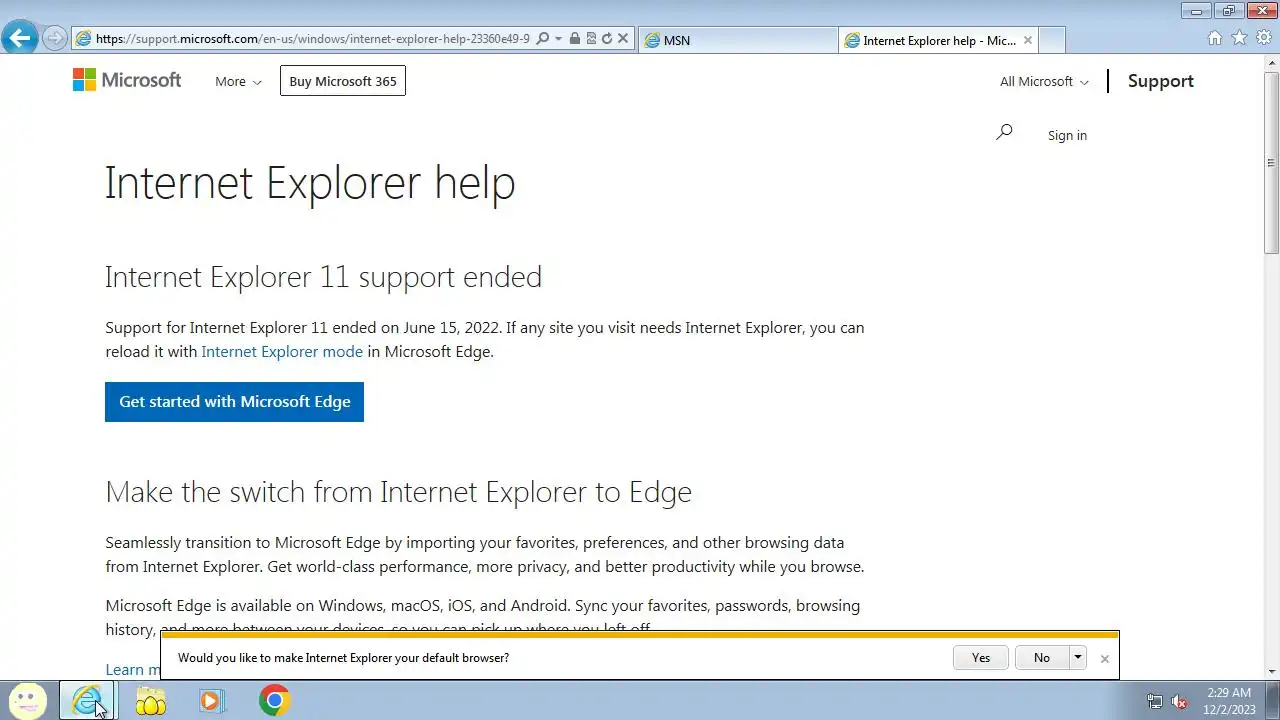Dismiss the default browser notification bar
This screenshot has width=1280, height=720.
pyautogui.click(x=1104, y=658)
